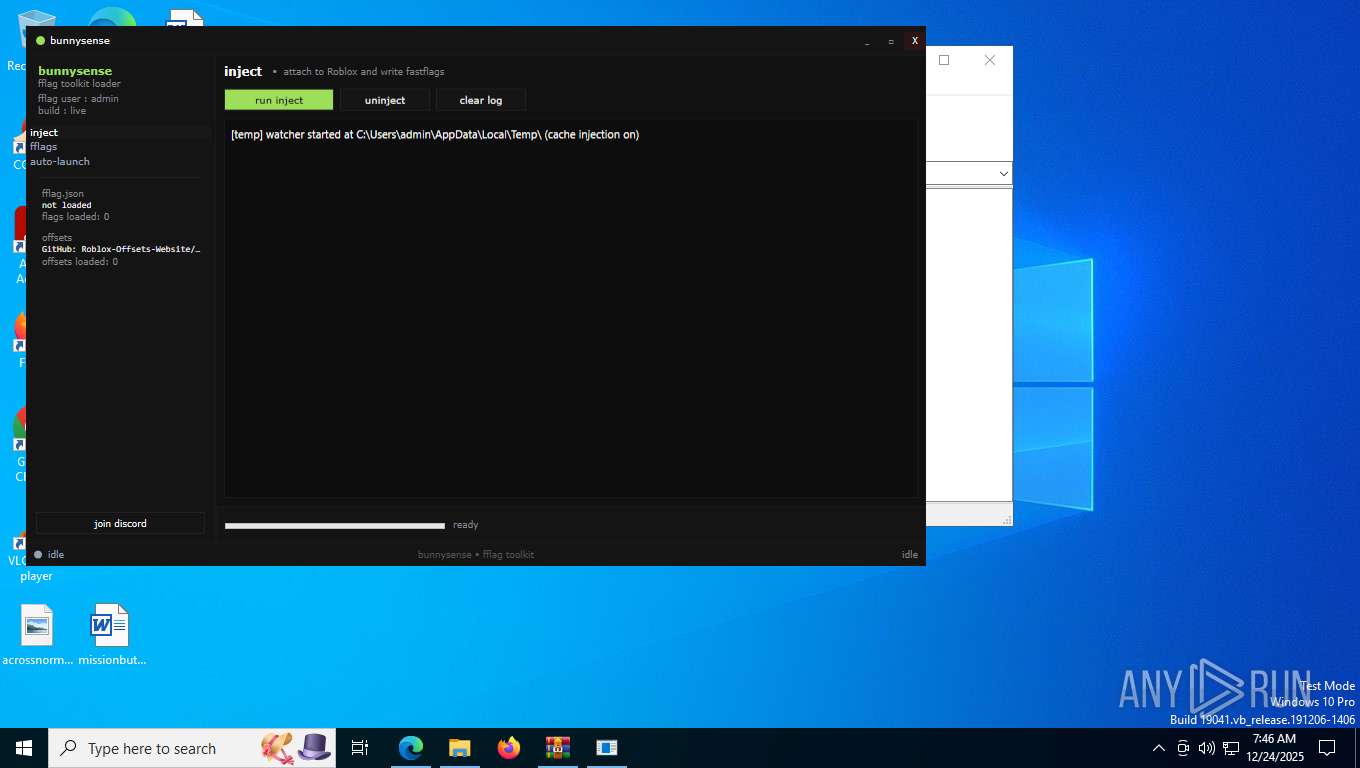Screen dimensions: 1360x768
Task: Select the missionbut Word document on desktop
Action: pos(111,635)
